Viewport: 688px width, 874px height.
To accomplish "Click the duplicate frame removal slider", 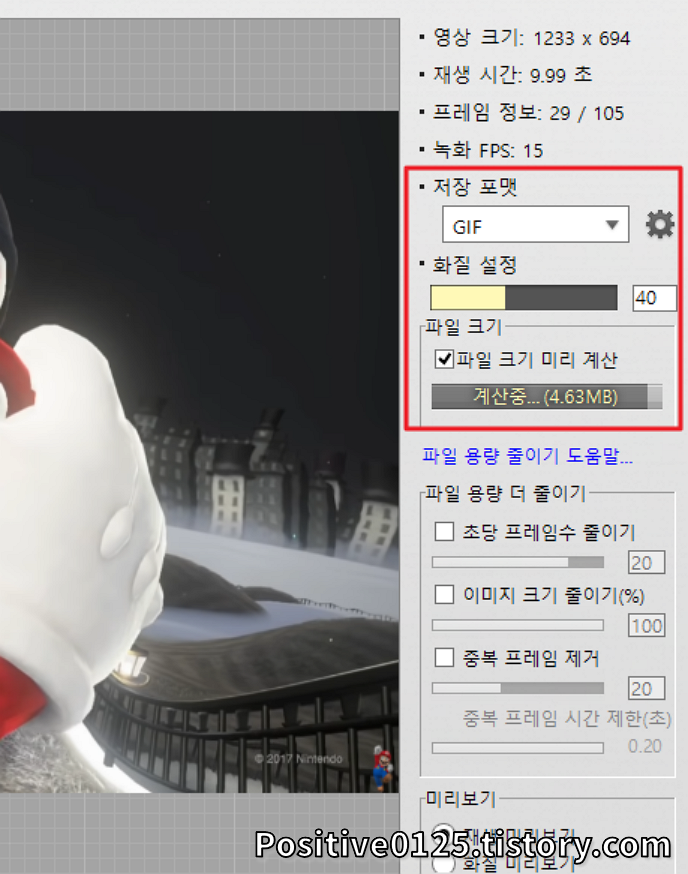I will pos(517,688).
